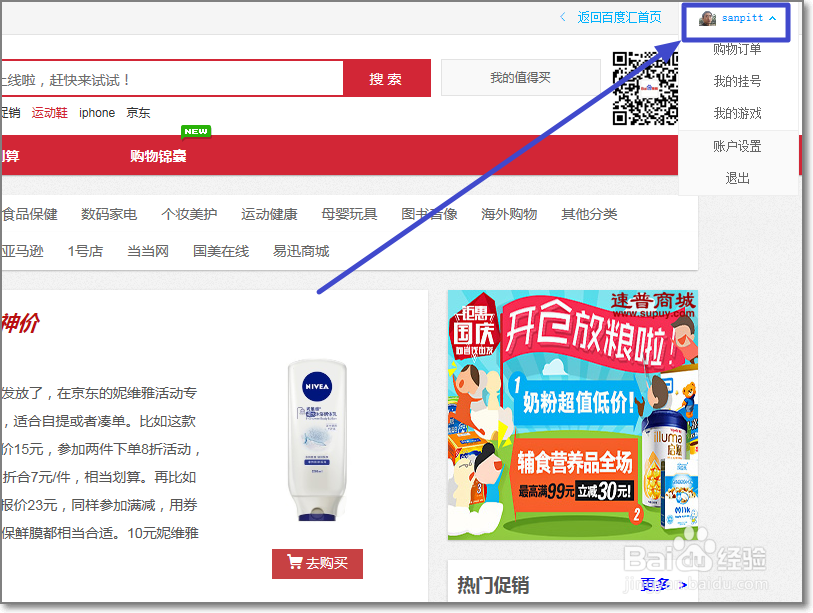This screenshot has height=613, width=813.
Task: Click the 京东 hot search link
Action: (x=138, y=113)
